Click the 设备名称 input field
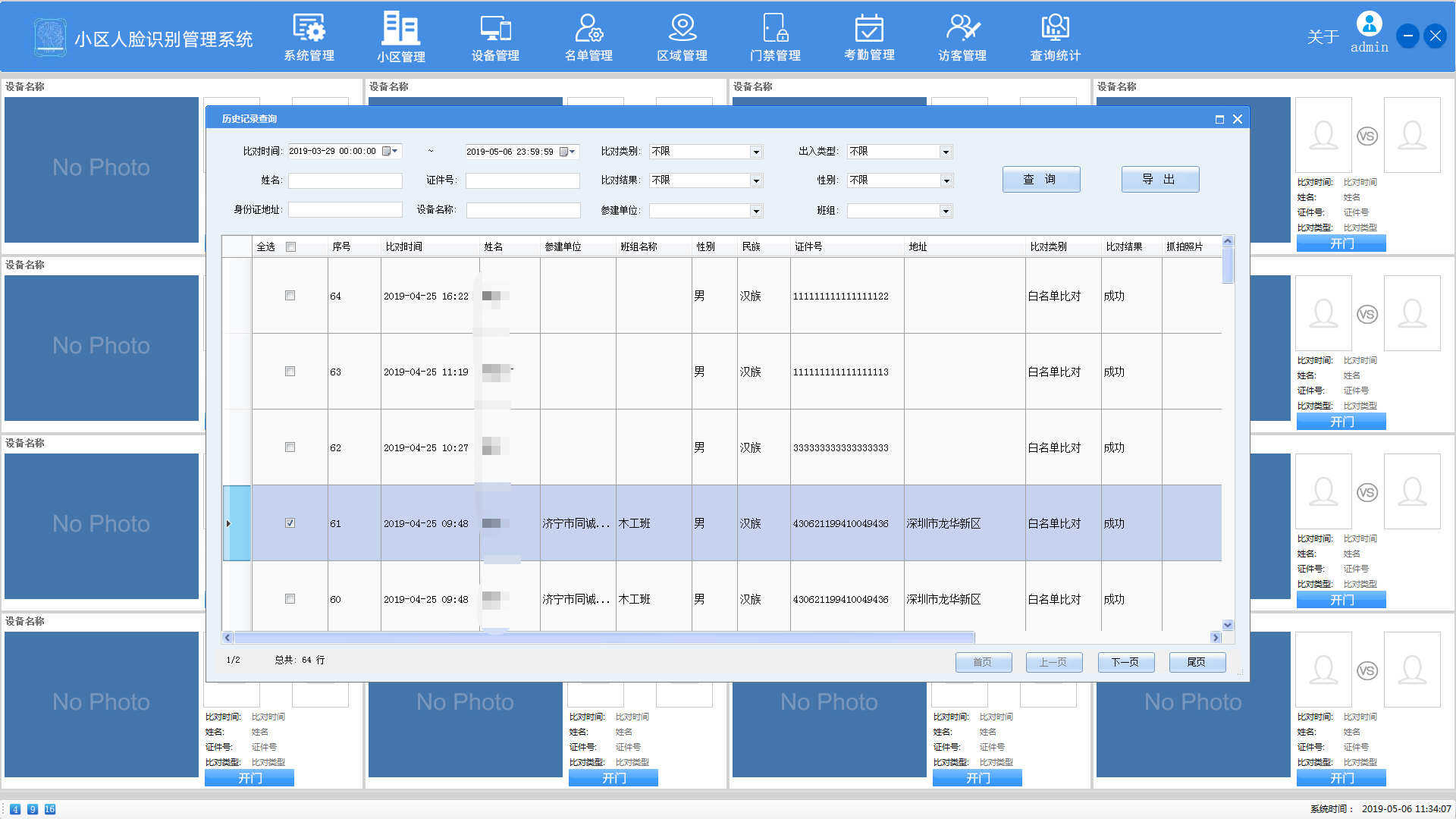This screenshot has height=819, width=1456. [x=523, y=210]
